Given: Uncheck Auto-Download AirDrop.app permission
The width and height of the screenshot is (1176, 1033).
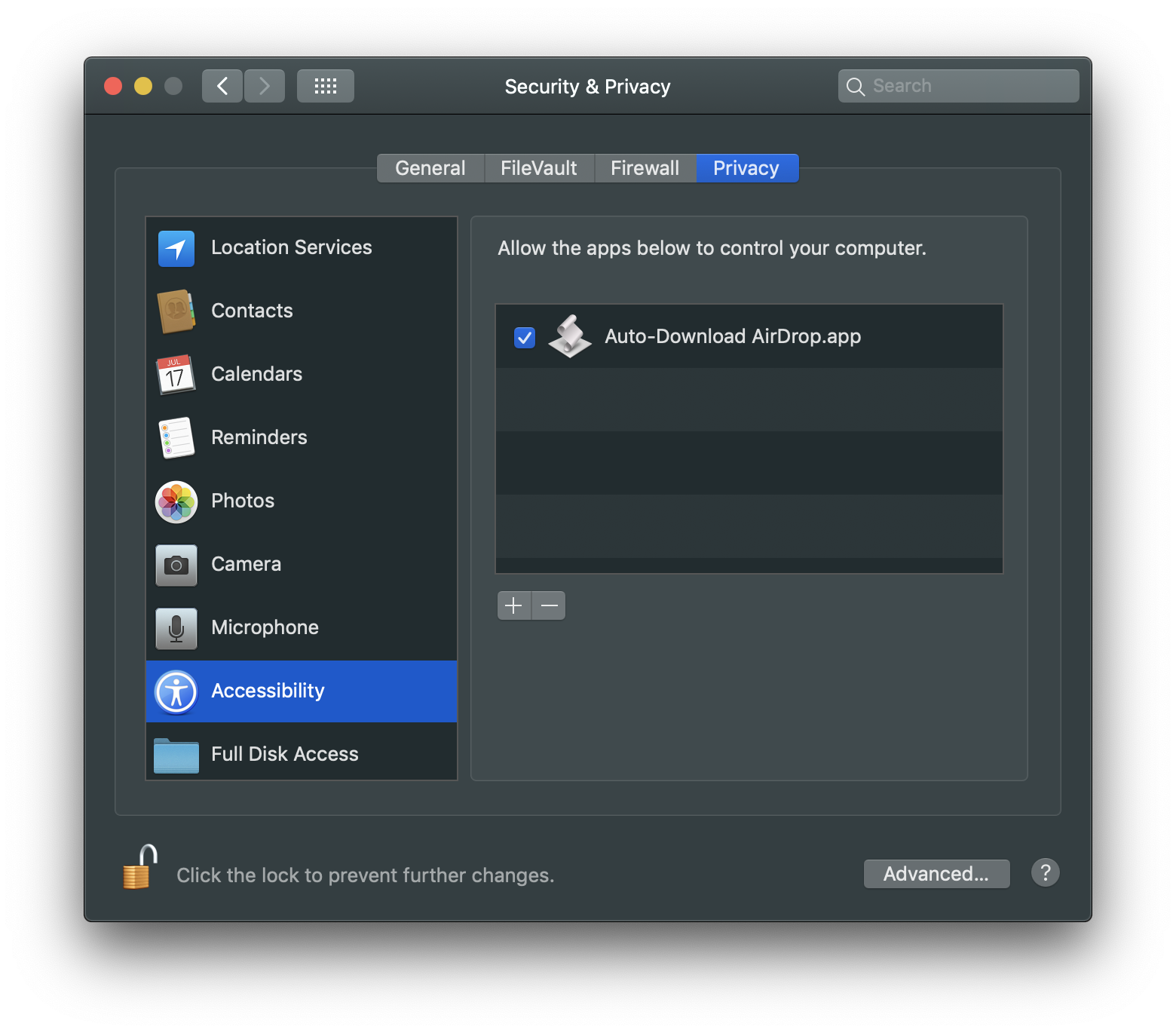Looking at the screenshot, I should coord(525,337).
